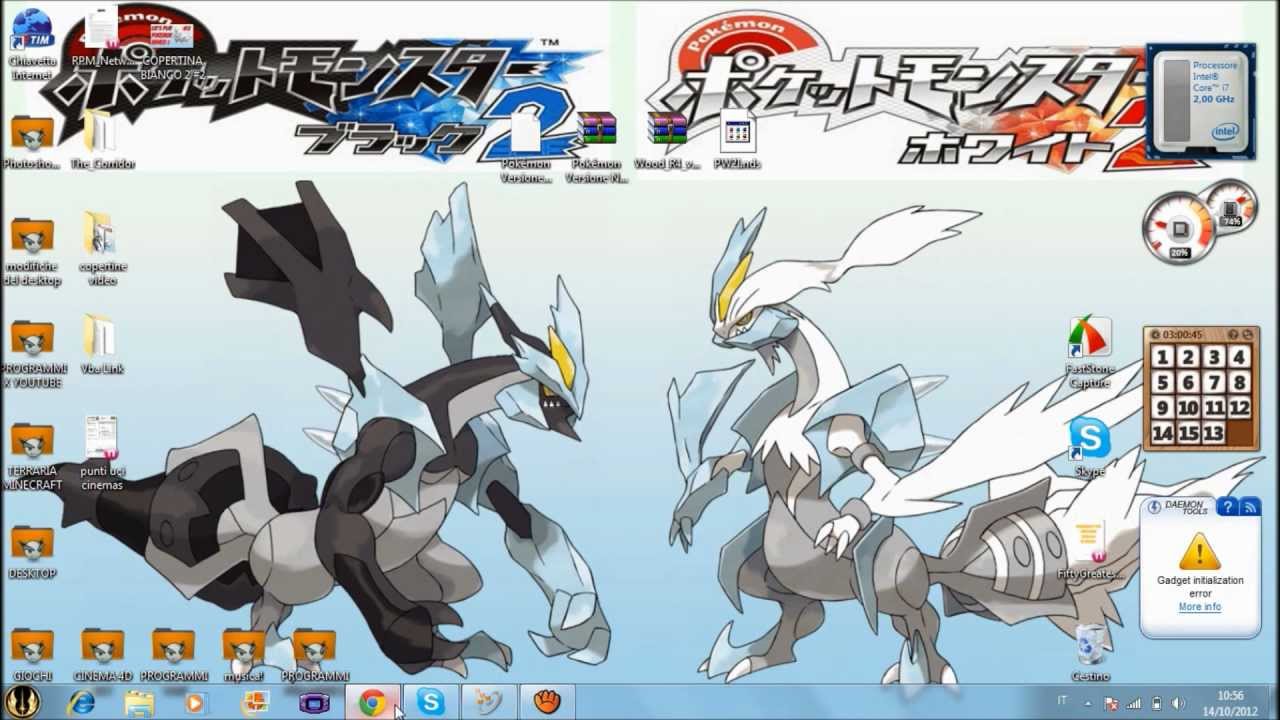Image resolution: width=1280 pixels, height=720 pixels.
Task: Open the clock showing 10:56
Action: (1231, 702)
